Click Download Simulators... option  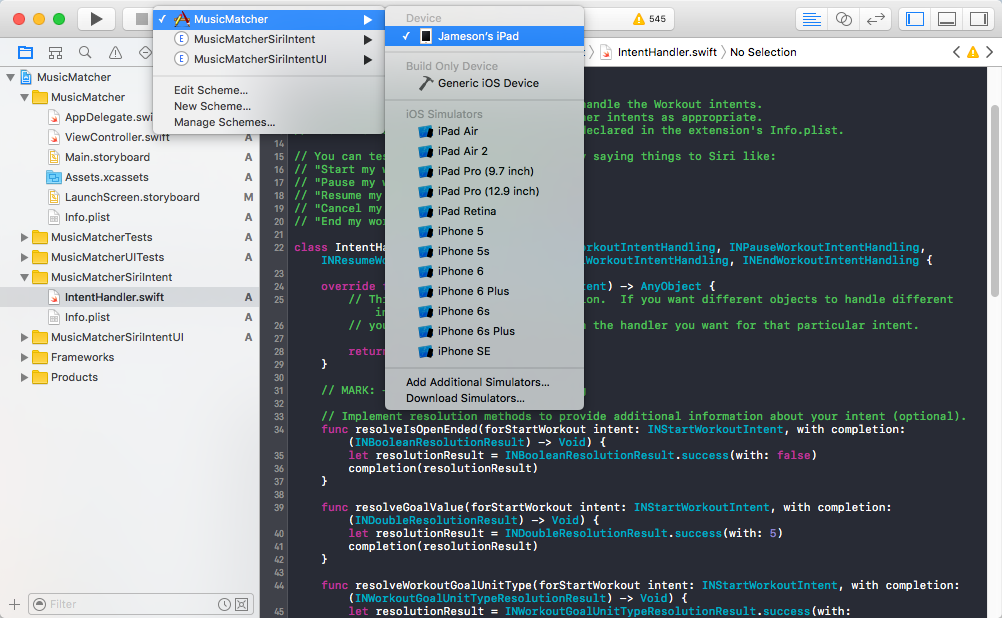465,398
